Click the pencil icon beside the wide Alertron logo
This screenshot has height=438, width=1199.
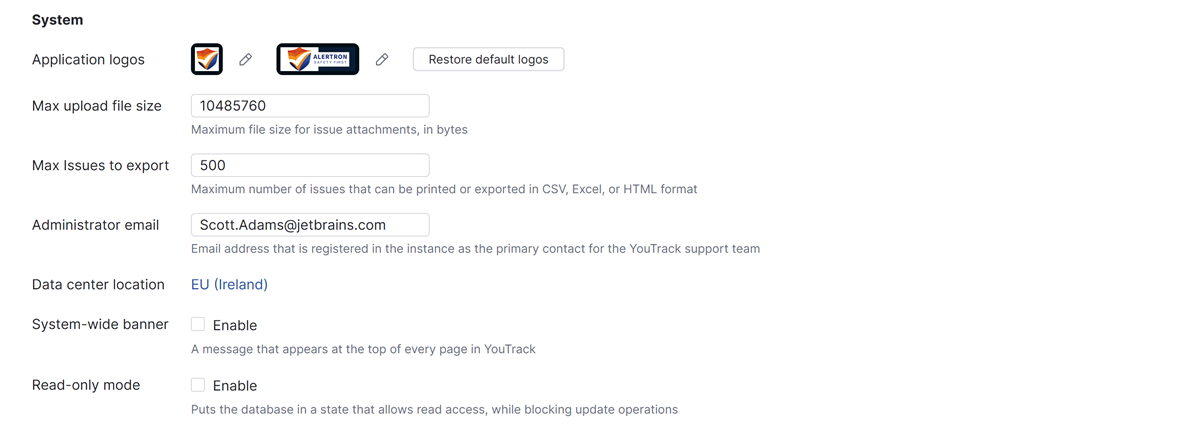click(382, 60)
